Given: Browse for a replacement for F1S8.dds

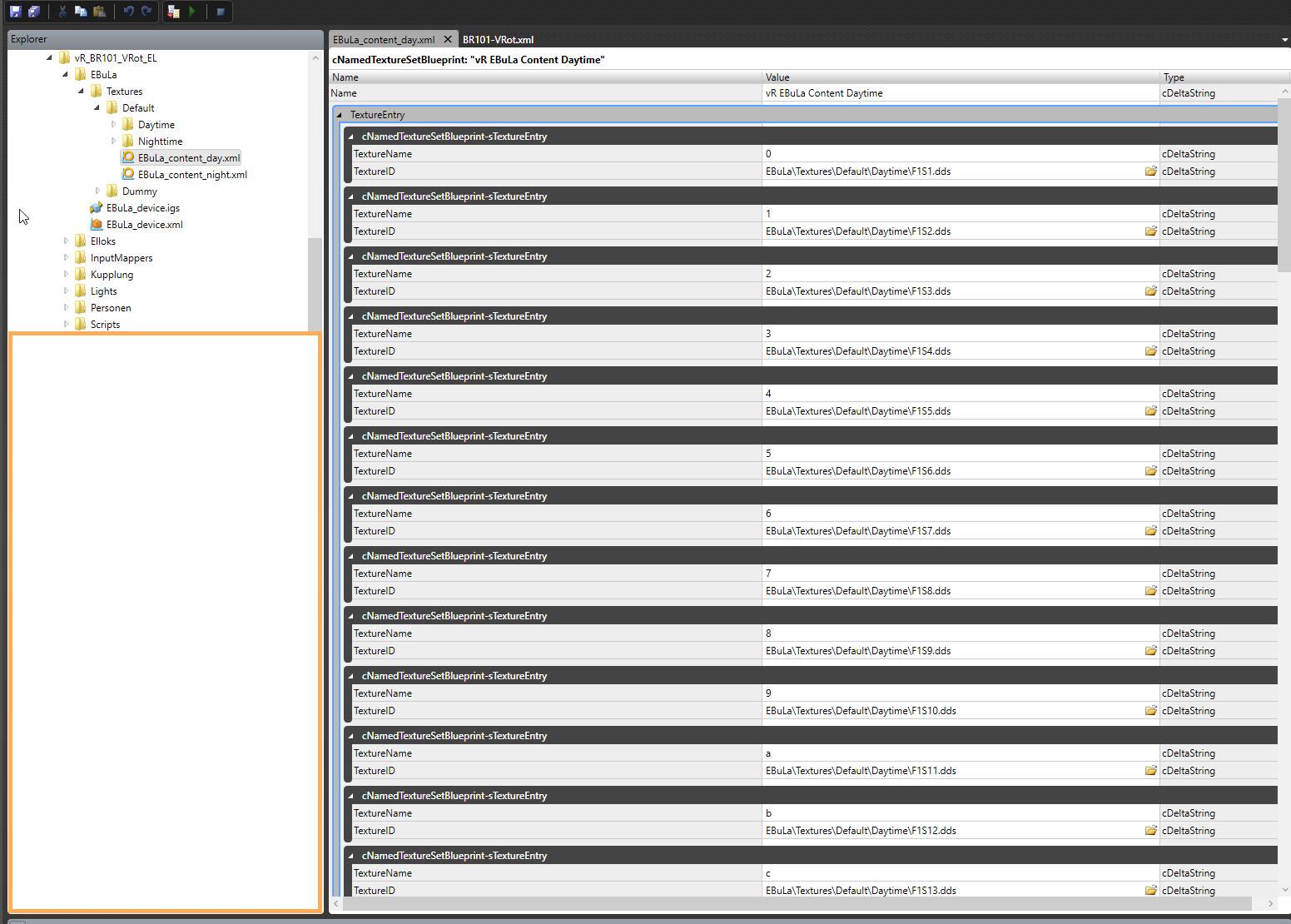Looking at the screenshot, I should (1150, 591).
